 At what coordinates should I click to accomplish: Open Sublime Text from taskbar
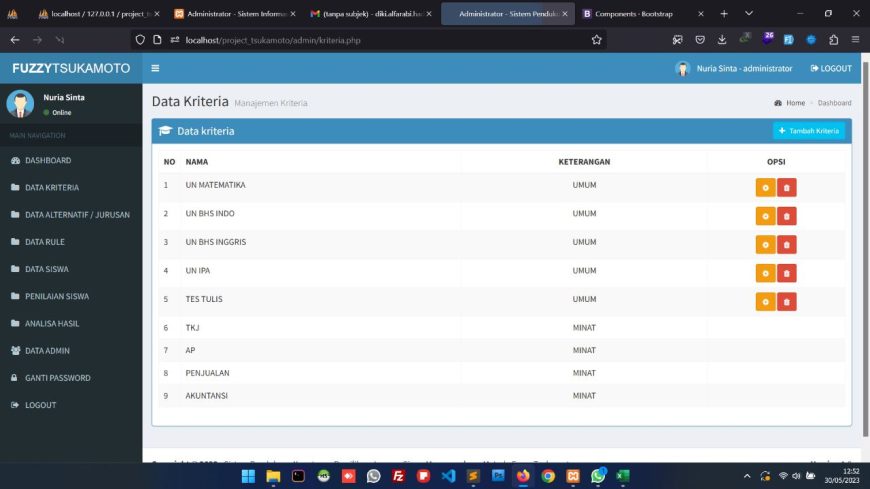[473, 476]
